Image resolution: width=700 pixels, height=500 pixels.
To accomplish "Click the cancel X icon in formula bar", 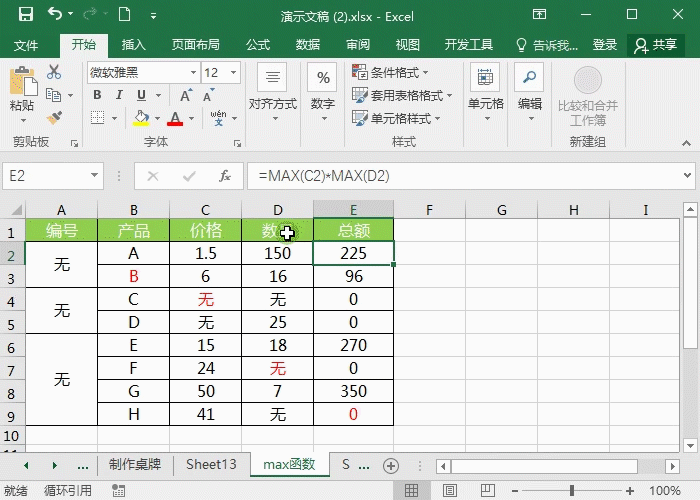I will pyautogui.click(x=153, y=176).
